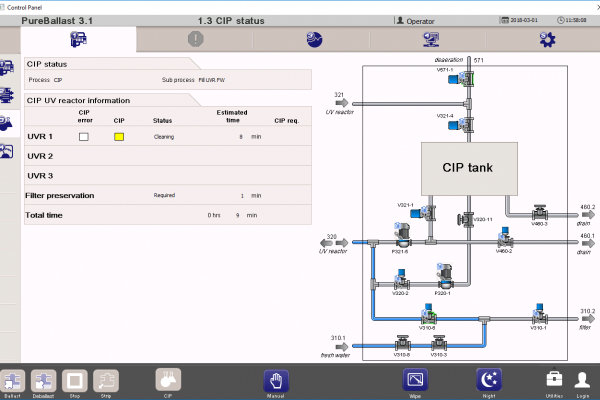Click manual valve V310-8 on fresh water line
This screenshot has height=400, width=600.
point(403,343)
